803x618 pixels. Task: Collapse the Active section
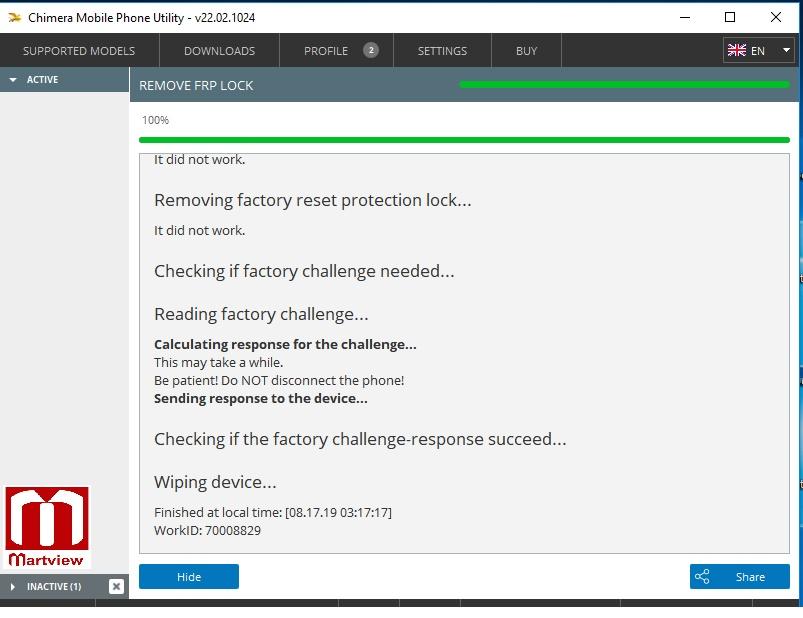coord(65,79)
